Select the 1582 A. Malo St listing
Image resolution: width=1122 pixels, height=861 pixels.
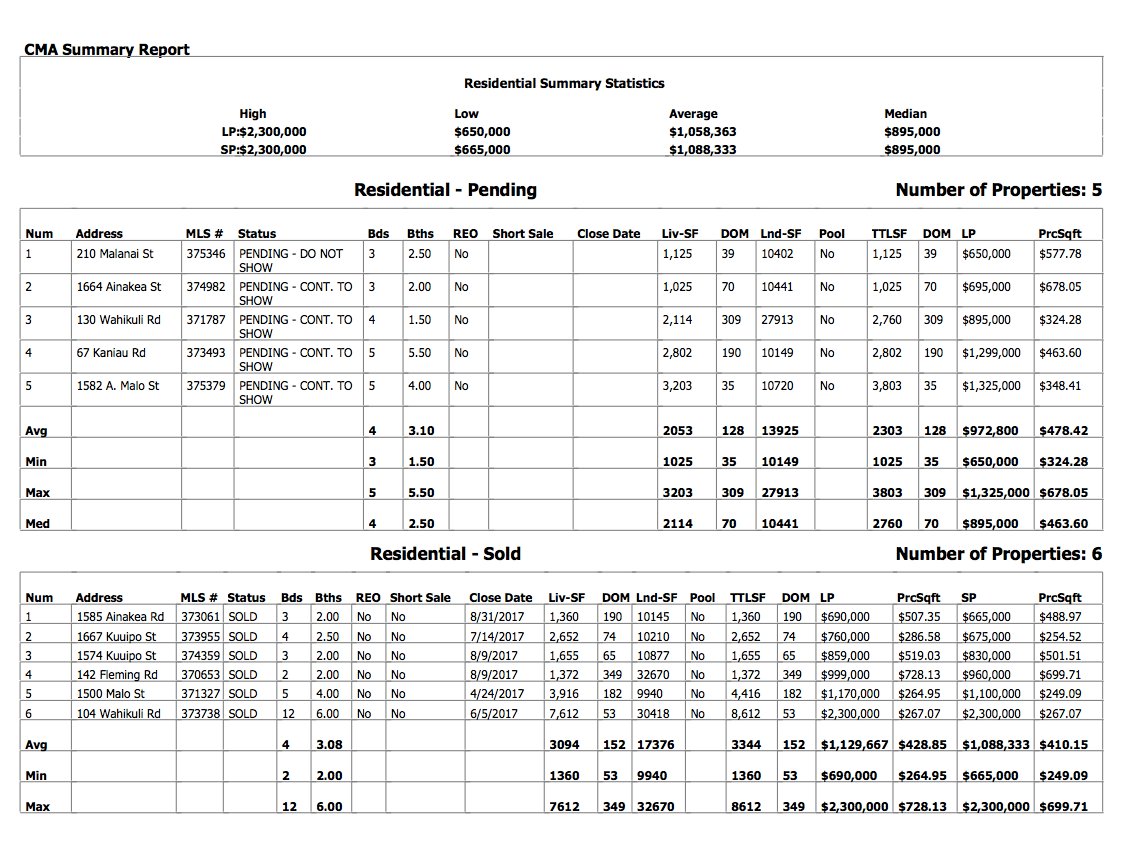[118, 386]
